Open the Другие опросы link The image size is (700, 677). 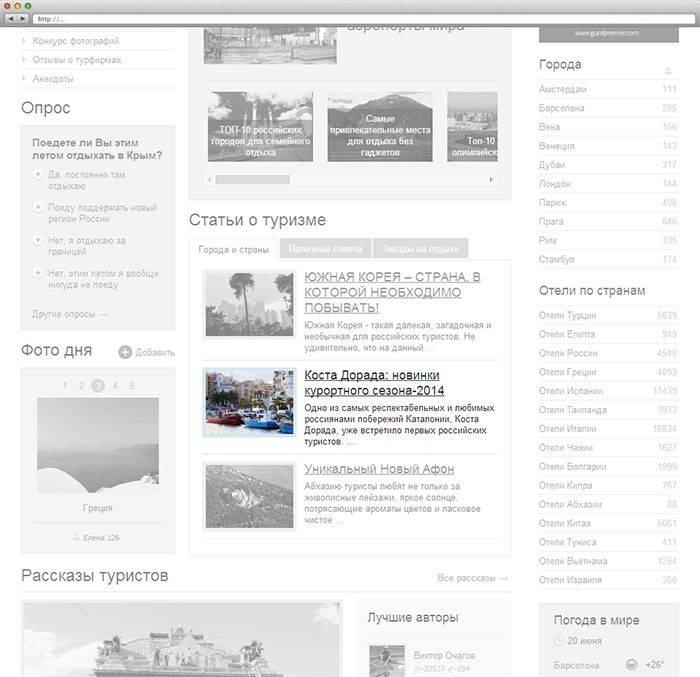click(69, 314)
